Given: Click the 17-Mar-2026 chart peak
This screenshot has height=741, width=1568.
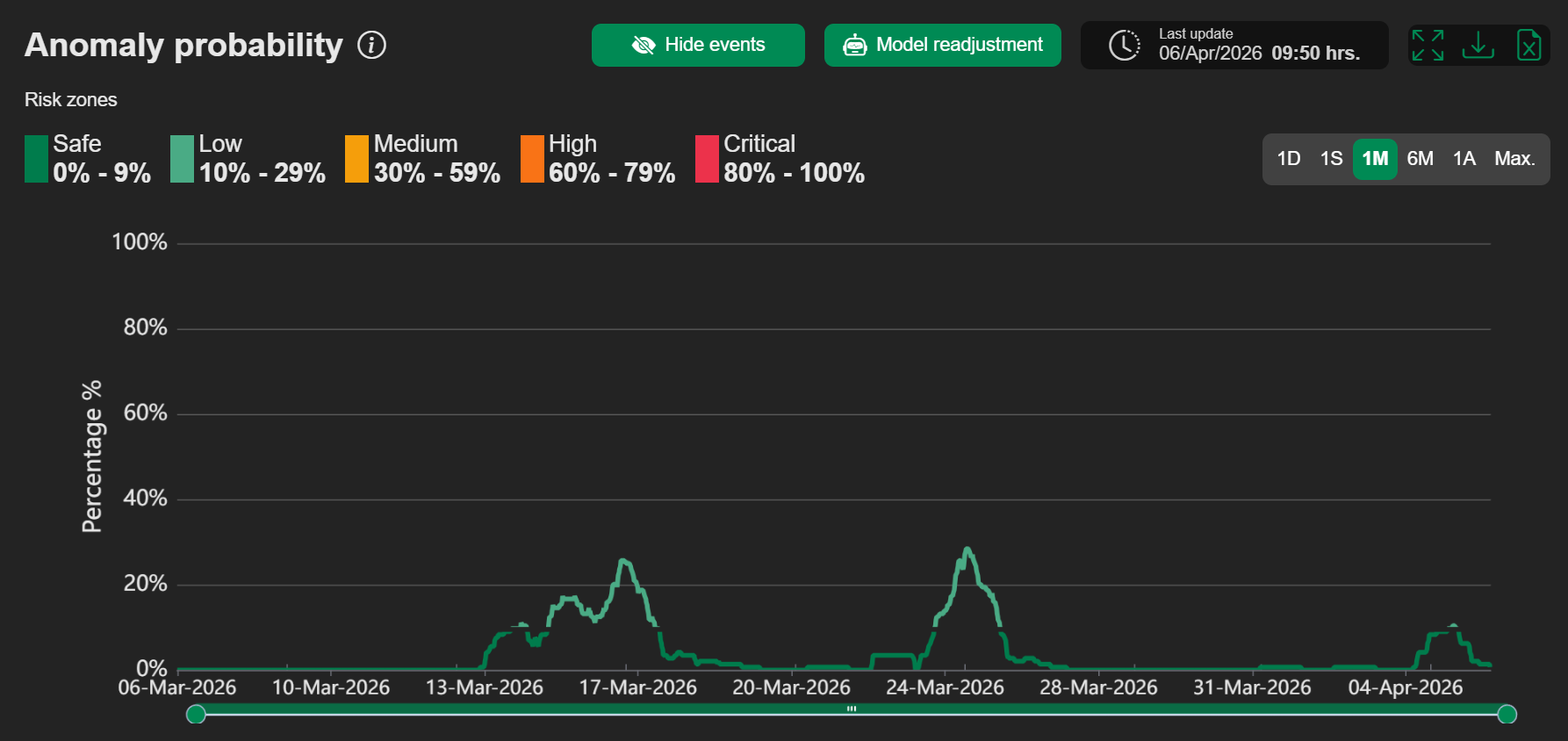Looking at the screenshot, I should pyautogui.click(x=623, y=560).
